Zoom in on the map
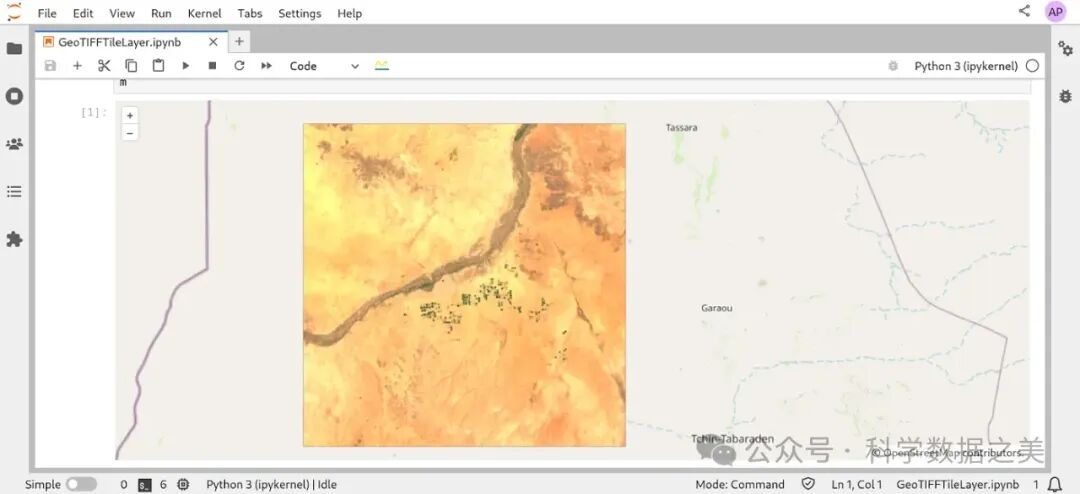1080x494 pixels. 130,116
